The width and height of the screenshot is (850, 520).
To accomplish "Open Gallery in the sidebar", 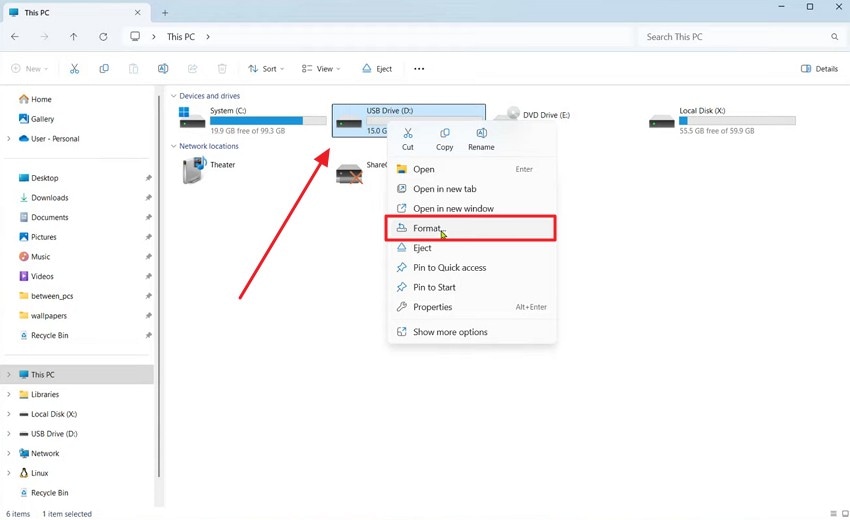I will click(x=42, y=119).
